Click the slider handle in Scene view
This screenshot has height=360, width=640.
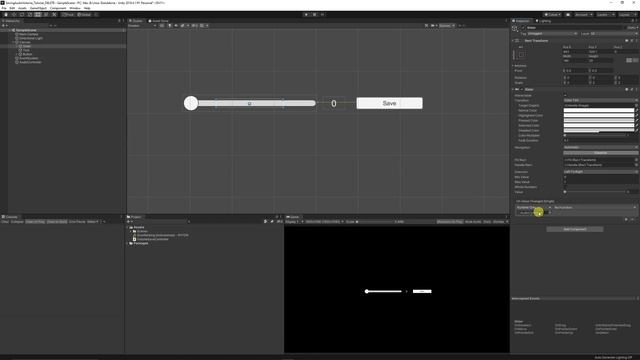click(x=191, y=103)
